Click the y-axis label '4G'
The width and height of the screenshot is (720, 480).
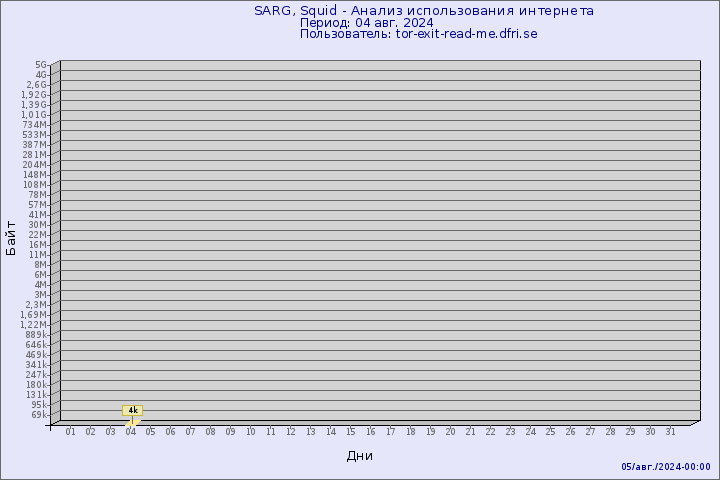(x=41, y=75)
